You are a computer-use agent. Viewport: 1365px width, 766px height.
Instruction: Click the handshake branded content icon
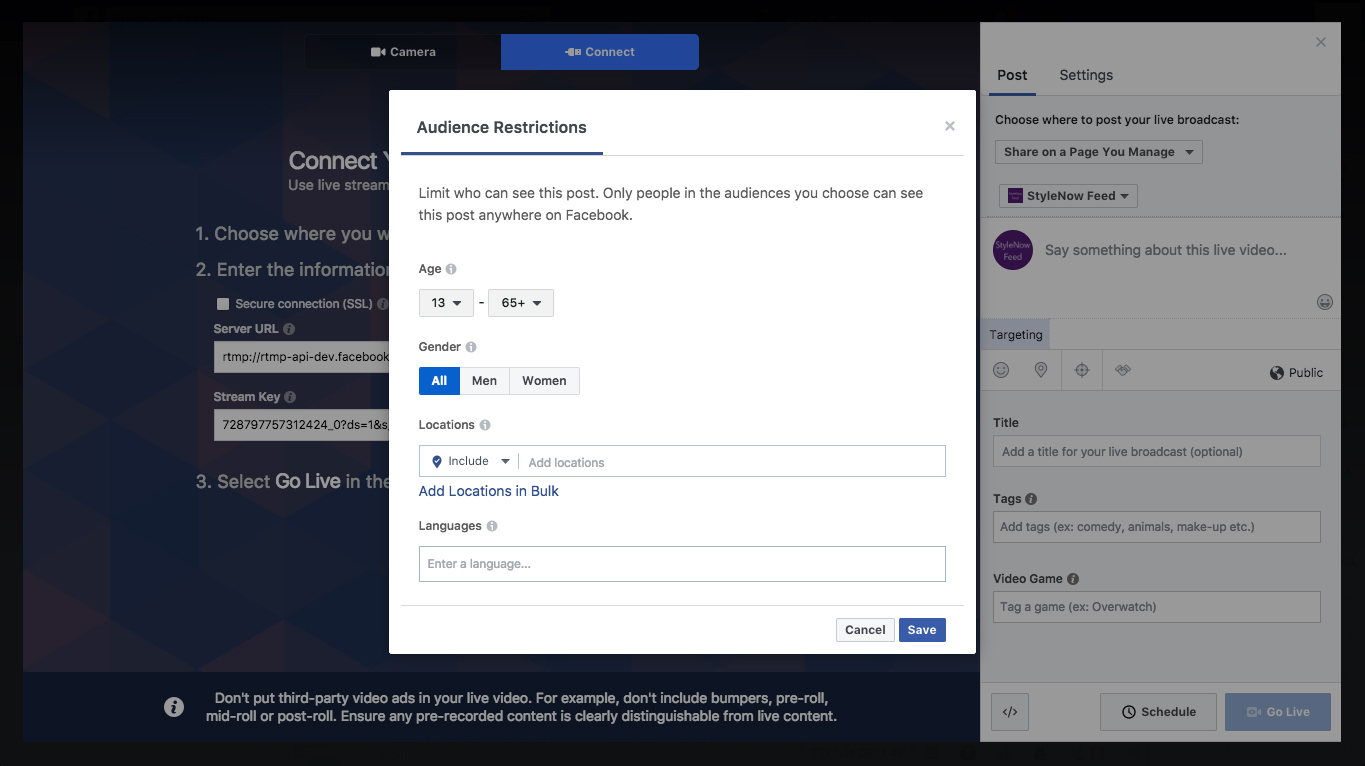pyautogui.click(x=1123, y=371)
